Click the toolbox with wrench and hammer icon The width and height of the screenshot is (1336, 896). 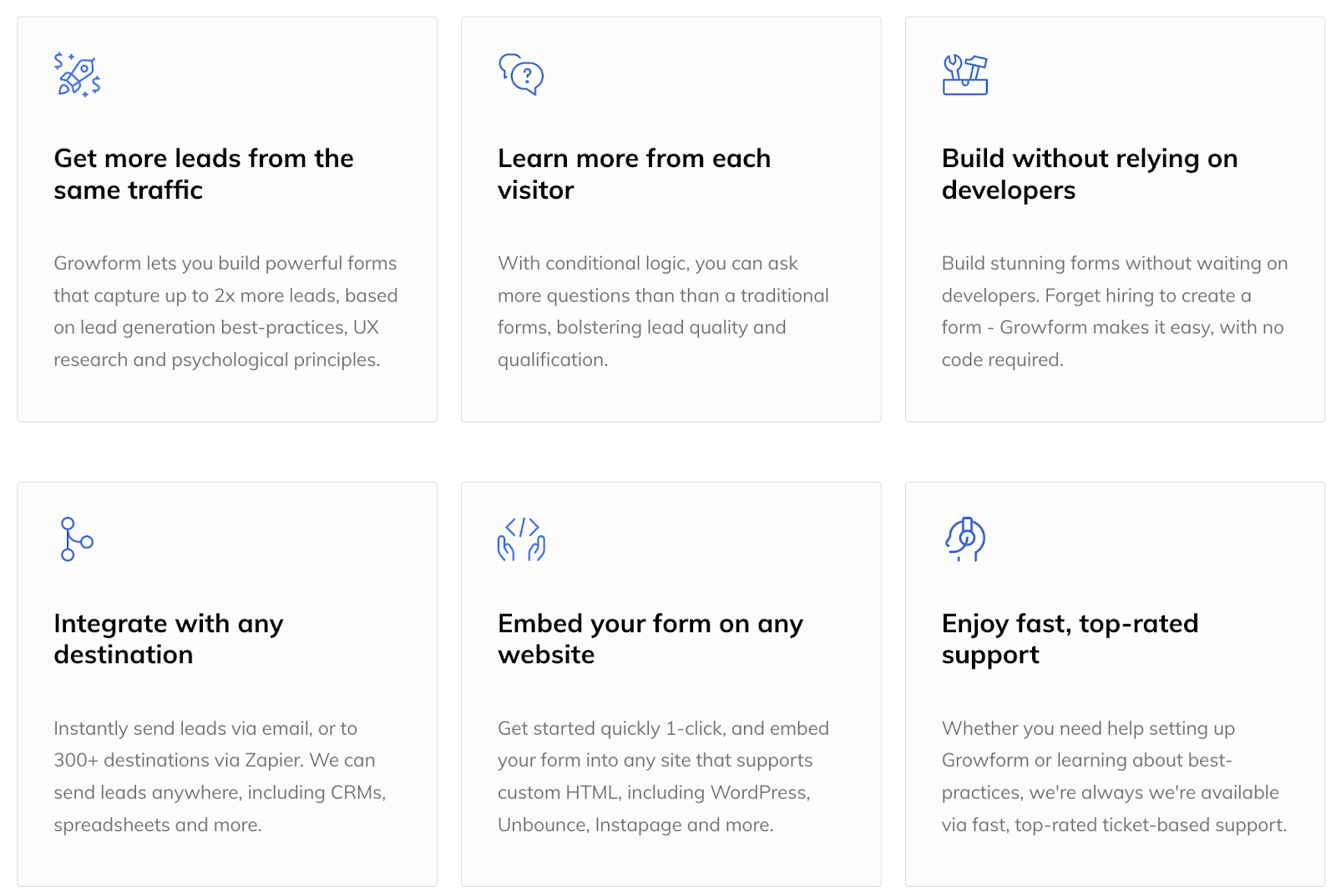965,75
